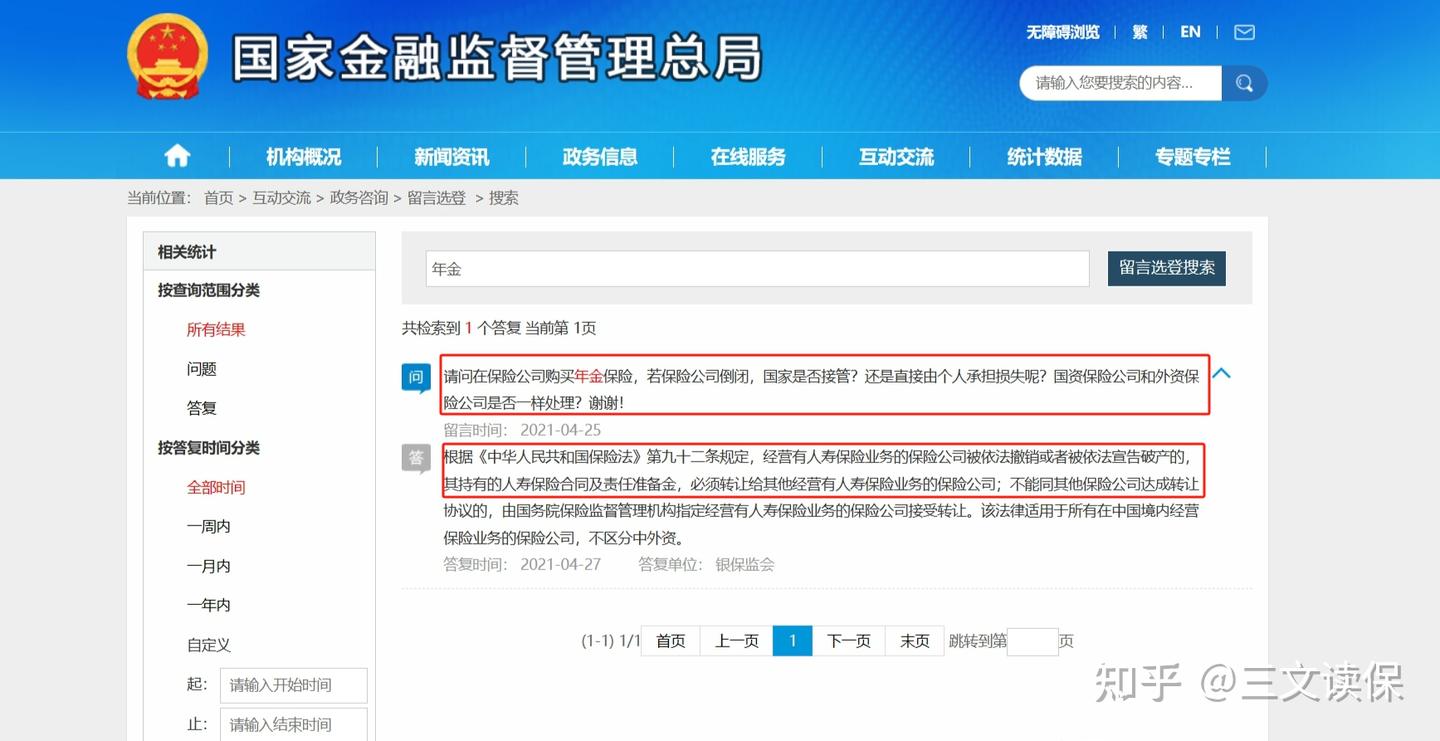This screenshot has height=741, width=1440.
Task: Open the 互动交流 menu
Action: pos(896,157)
